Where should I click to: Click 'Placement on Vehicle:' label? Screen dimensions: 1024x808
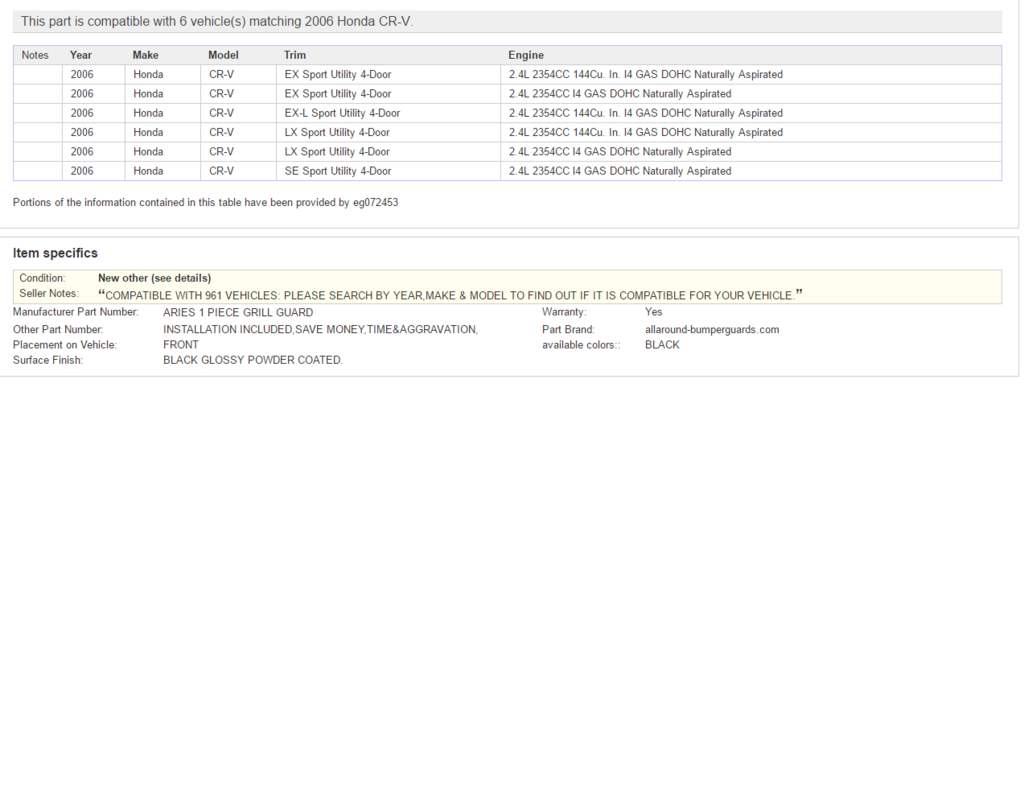65,345
